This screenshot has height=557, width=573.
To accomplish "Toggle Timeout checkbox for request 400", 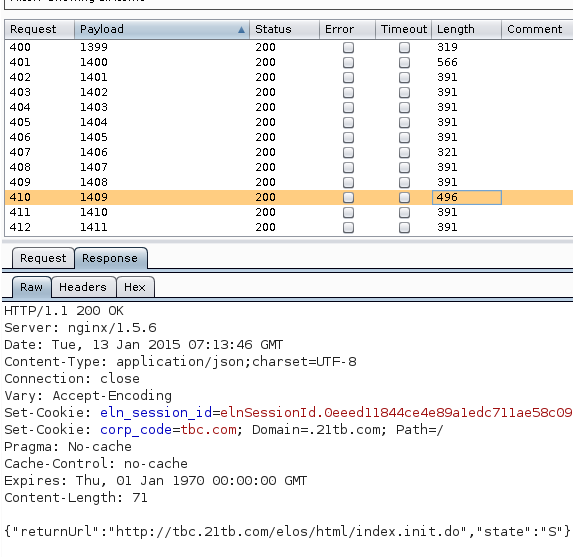I will 404,48.
